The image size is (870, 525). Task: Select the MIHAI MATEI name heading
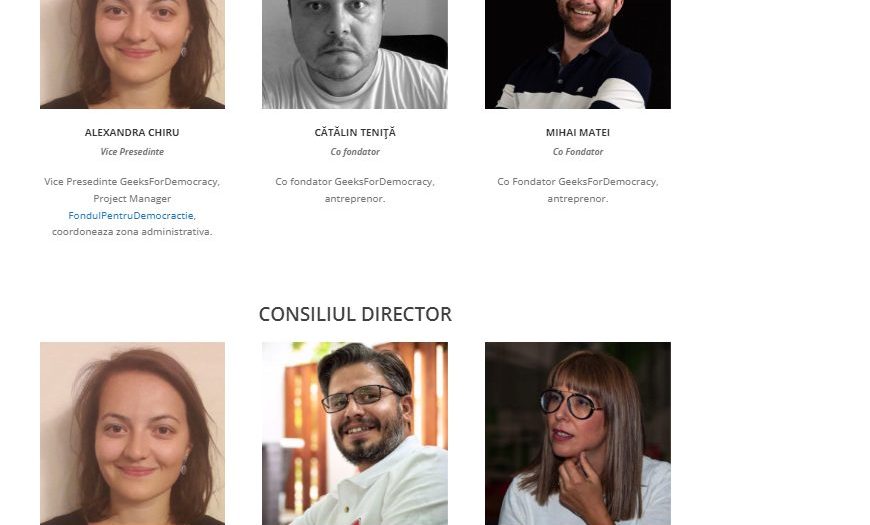tap(578, 133)
